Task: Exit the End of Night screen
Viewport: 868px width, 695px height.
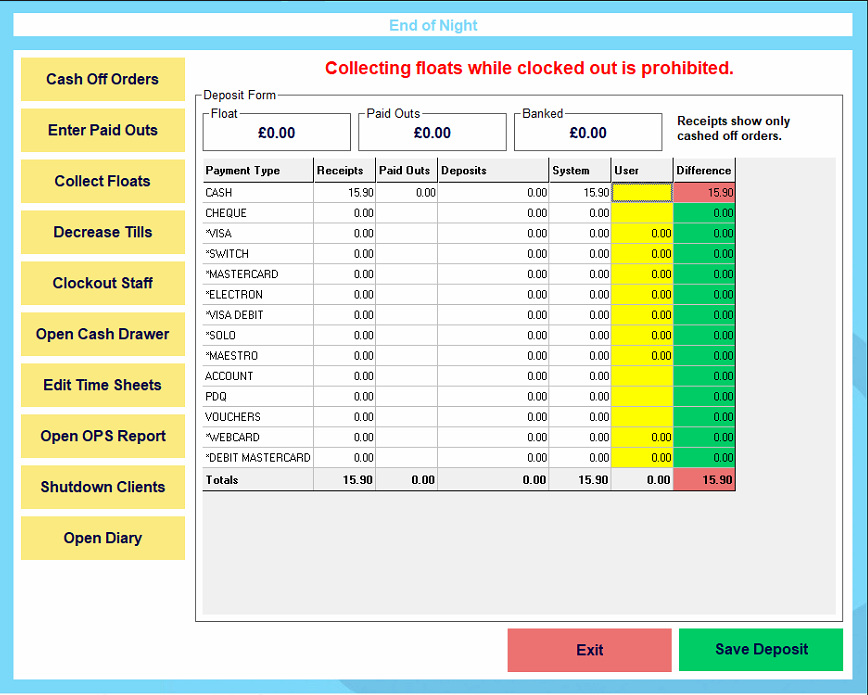Action: (x=589, y=650)
